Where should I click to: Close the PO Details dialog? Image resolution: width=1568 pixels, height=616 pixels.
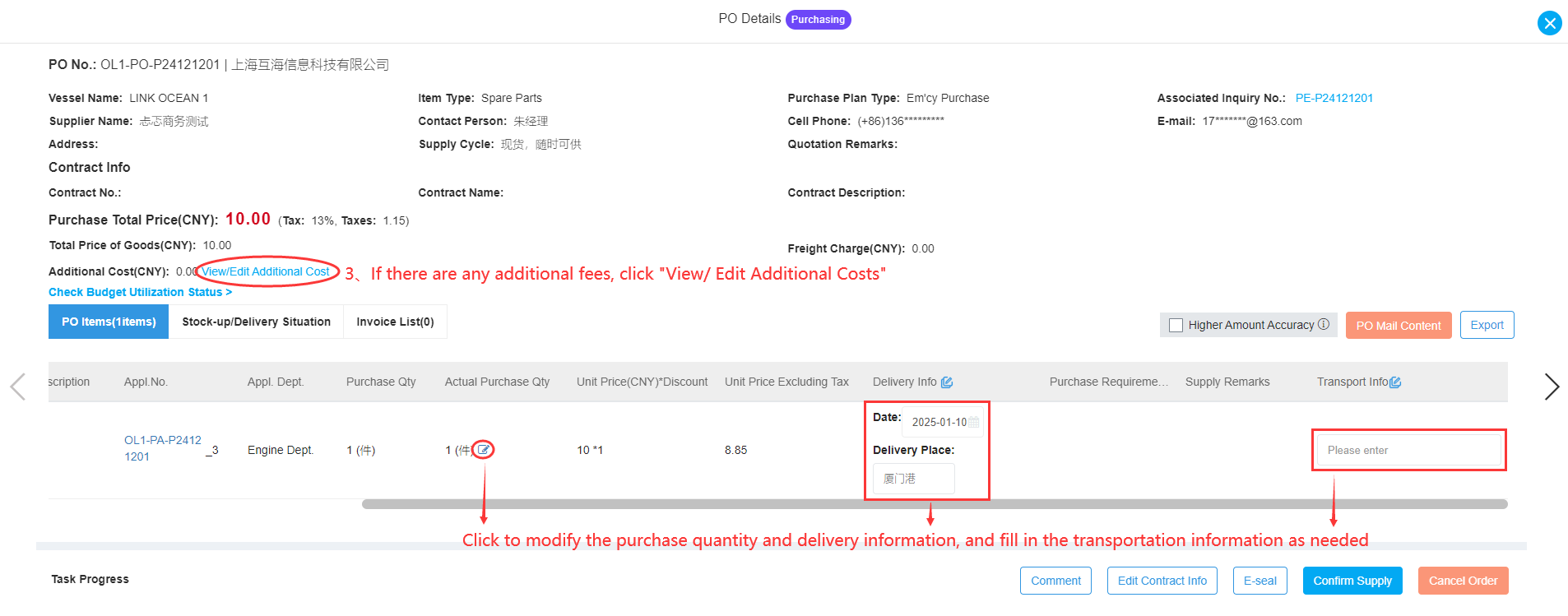click(1550, 23)
